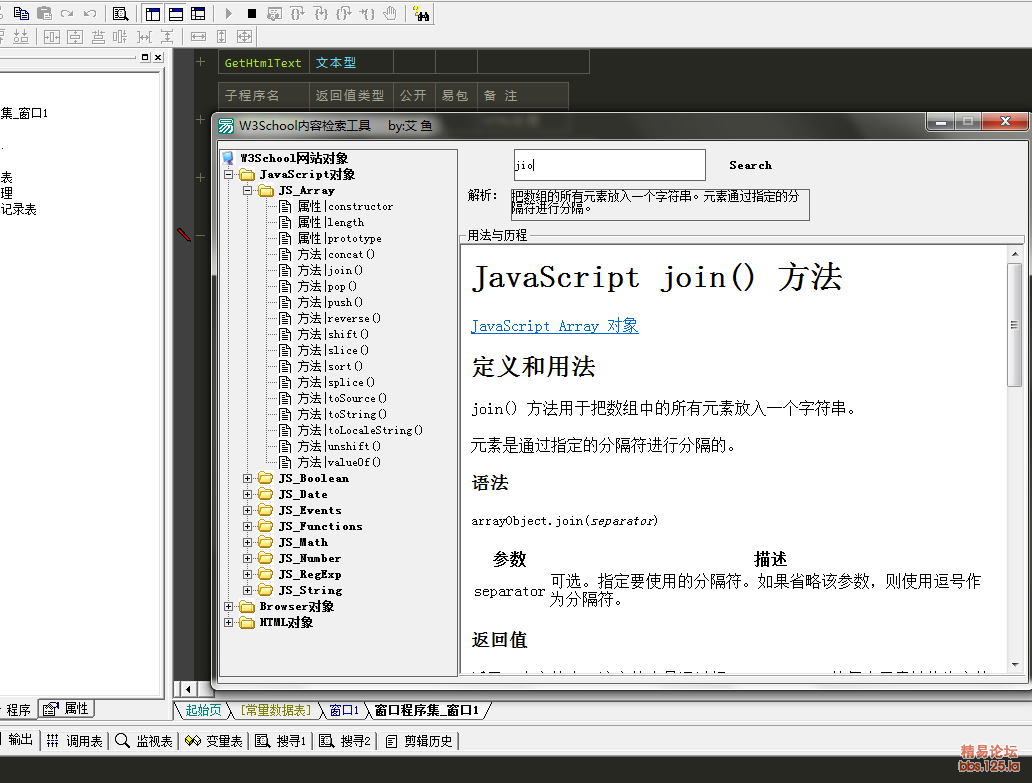Click the Redo arrow icon
The width and height of the screenshot is (1032, 783).
click(67, 13)
